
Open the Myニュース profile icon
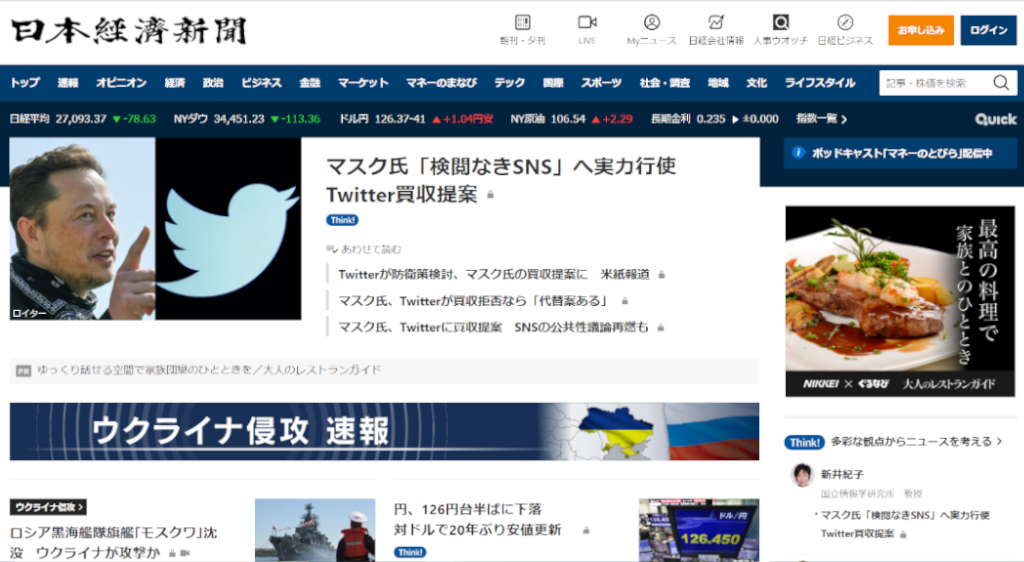[x=652, y=23]
